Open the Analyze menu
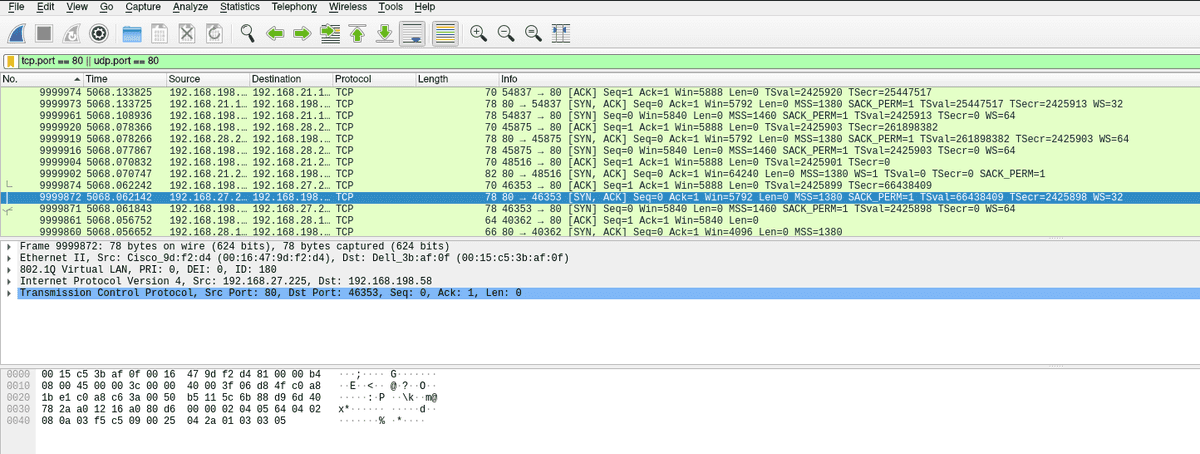 click(x=190, y=7)
